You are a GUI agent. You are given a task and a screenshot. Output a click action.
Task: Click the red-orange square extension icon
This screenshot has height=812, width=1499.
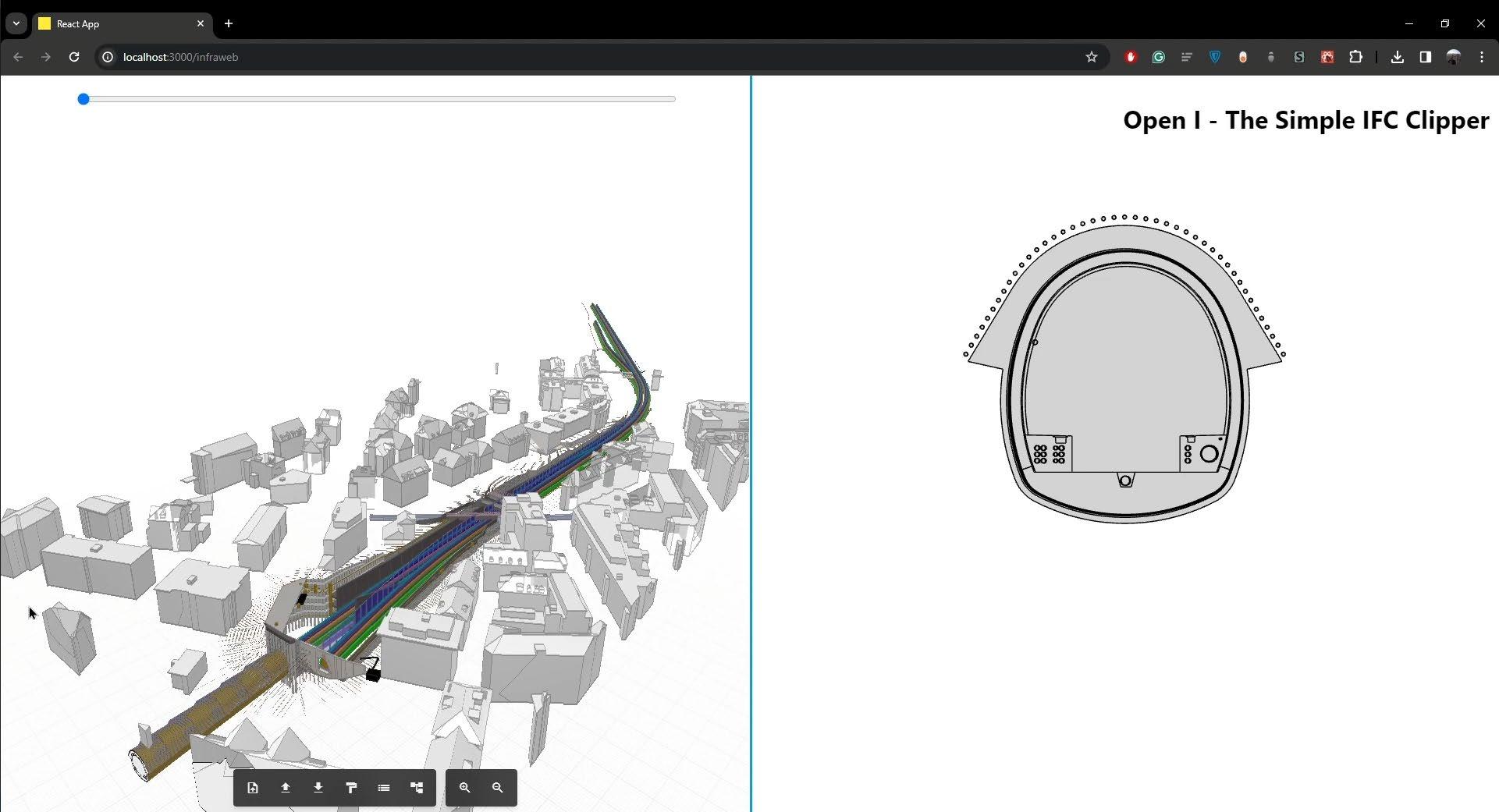(1327, 57)
